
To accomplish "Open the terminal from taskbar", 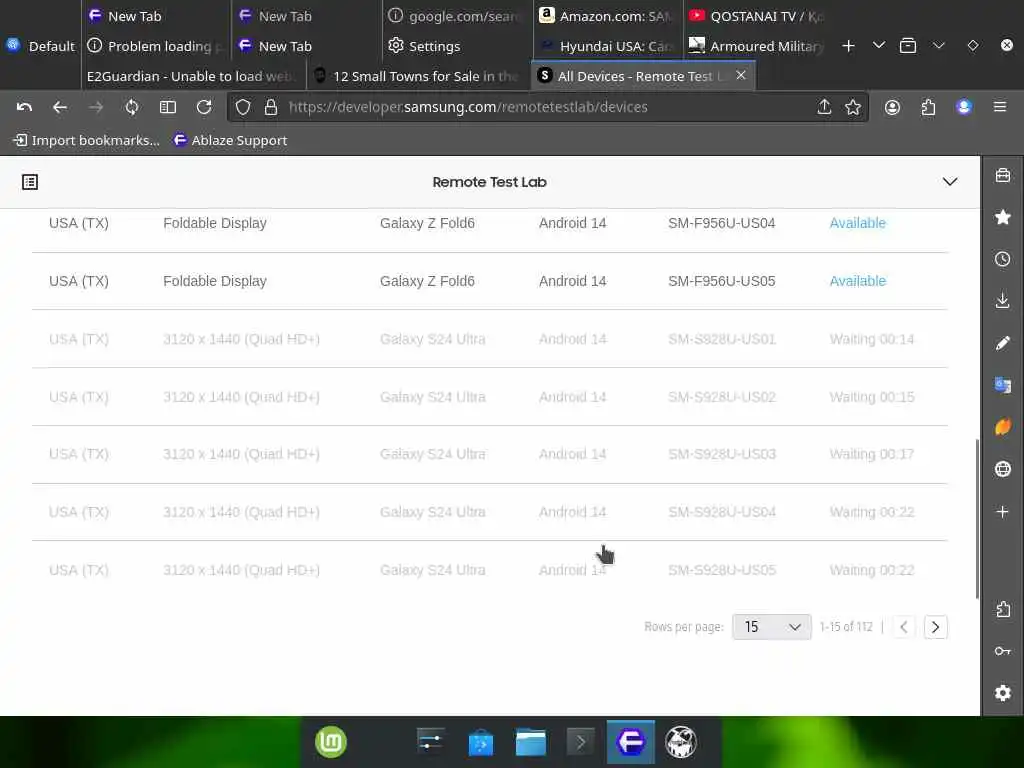I will tap(580, 743).
